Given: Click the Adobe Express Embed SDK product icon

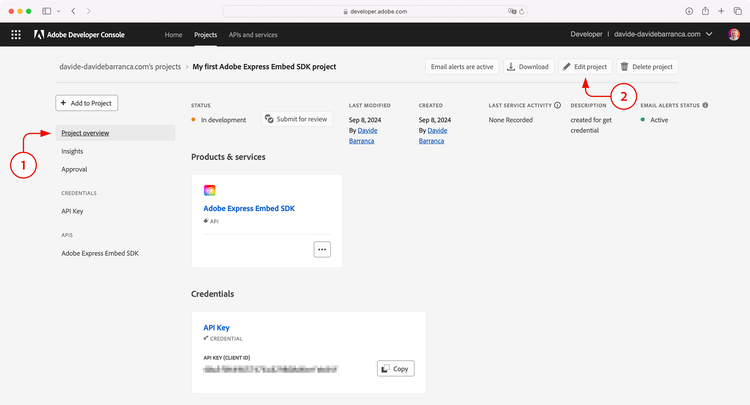Looking at the screenshot, I should coord(210,190).
